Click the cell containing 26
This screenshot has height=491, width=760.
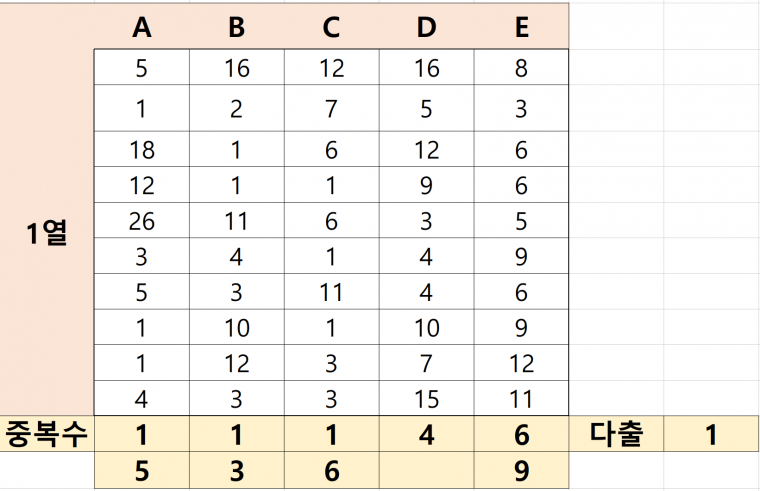[142, 219]
